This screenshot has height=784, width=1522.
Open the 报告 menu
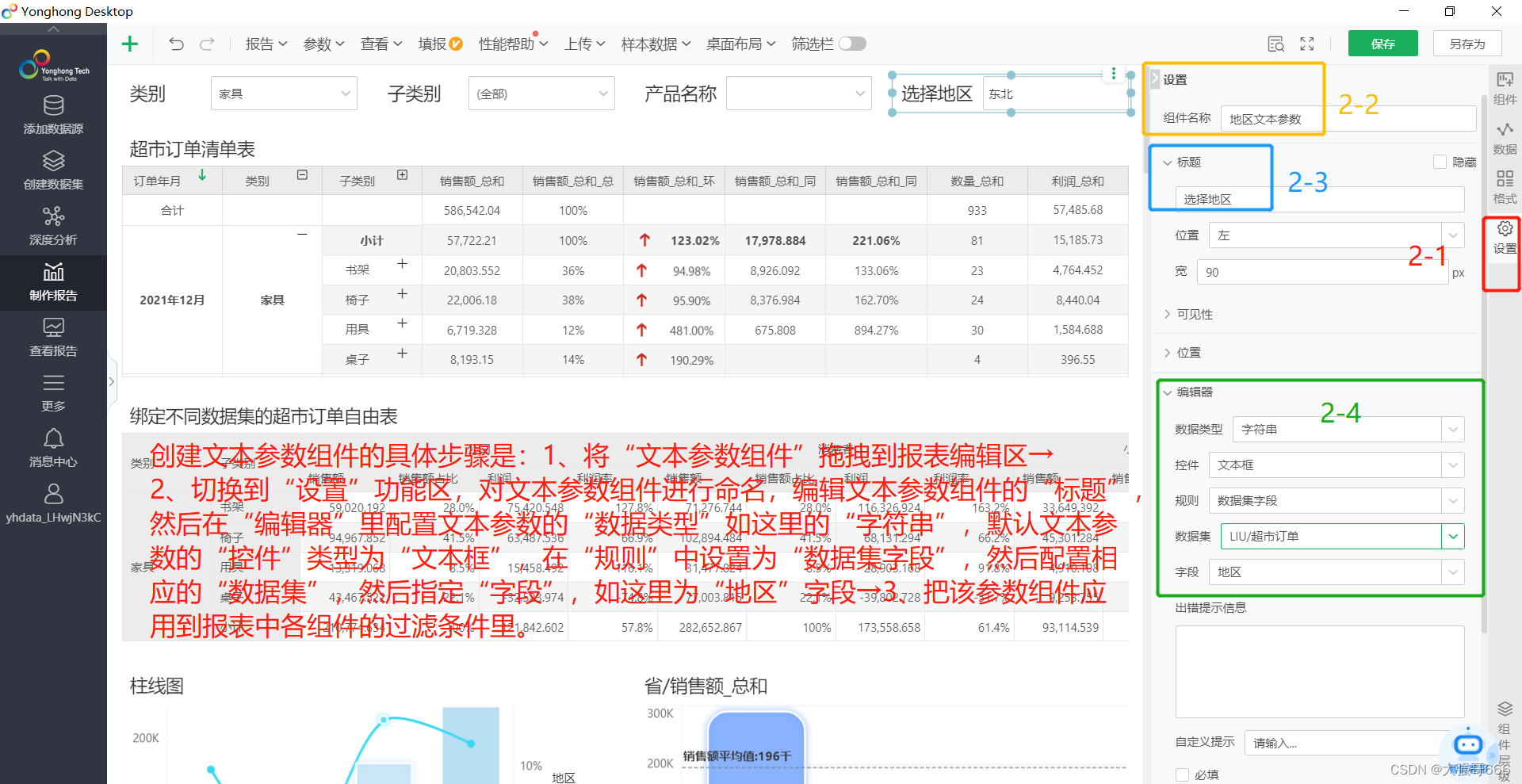tap(266, 44)
